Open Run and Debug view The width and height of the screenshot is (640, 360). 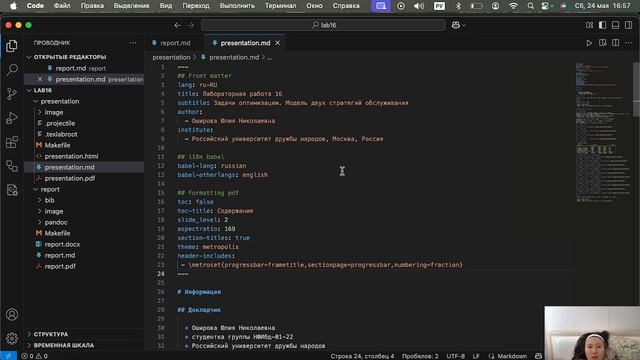12,118
